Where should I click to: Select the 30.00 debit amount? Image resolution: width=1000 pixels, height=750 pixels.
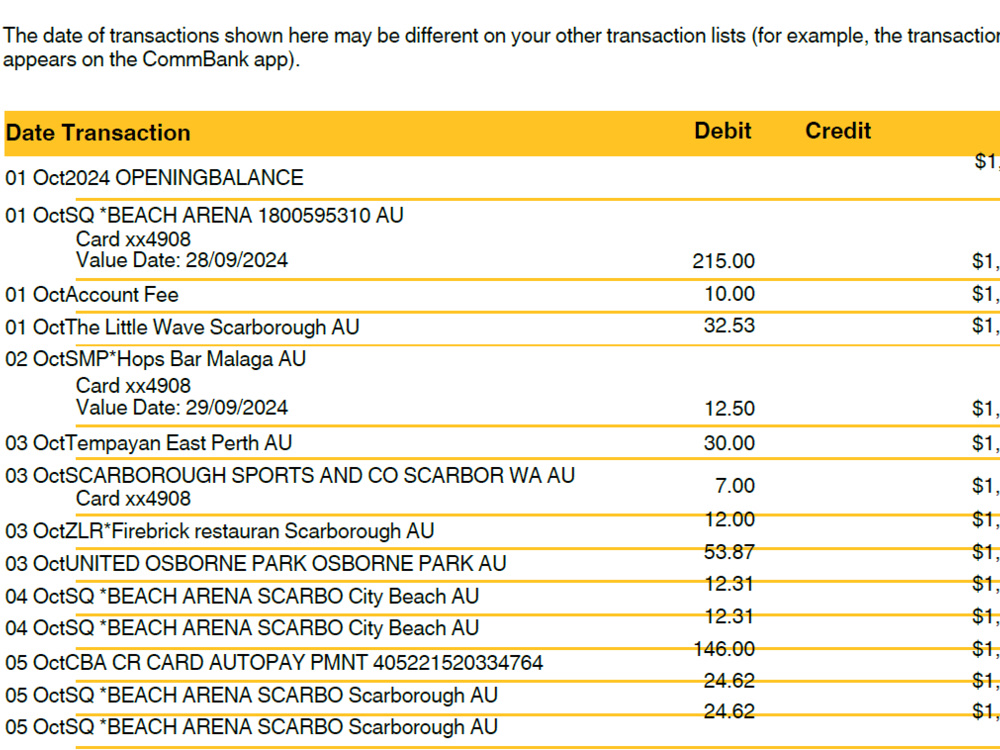pos(730,443)
